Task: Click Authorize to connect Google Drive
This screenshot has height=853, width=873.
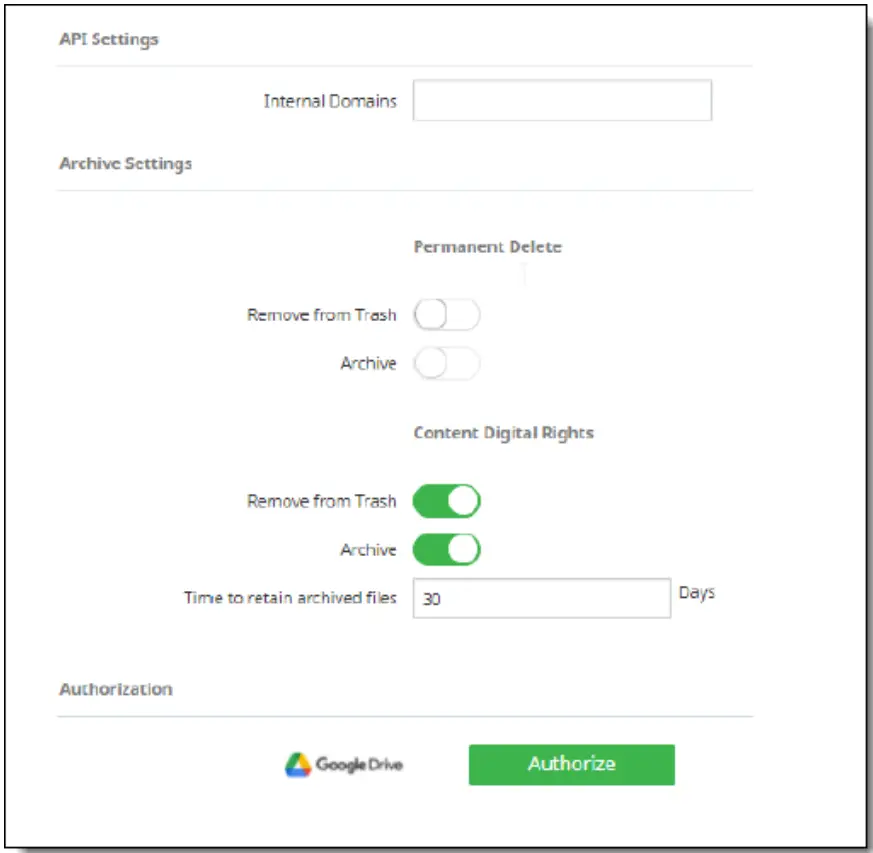Action: 570,763
